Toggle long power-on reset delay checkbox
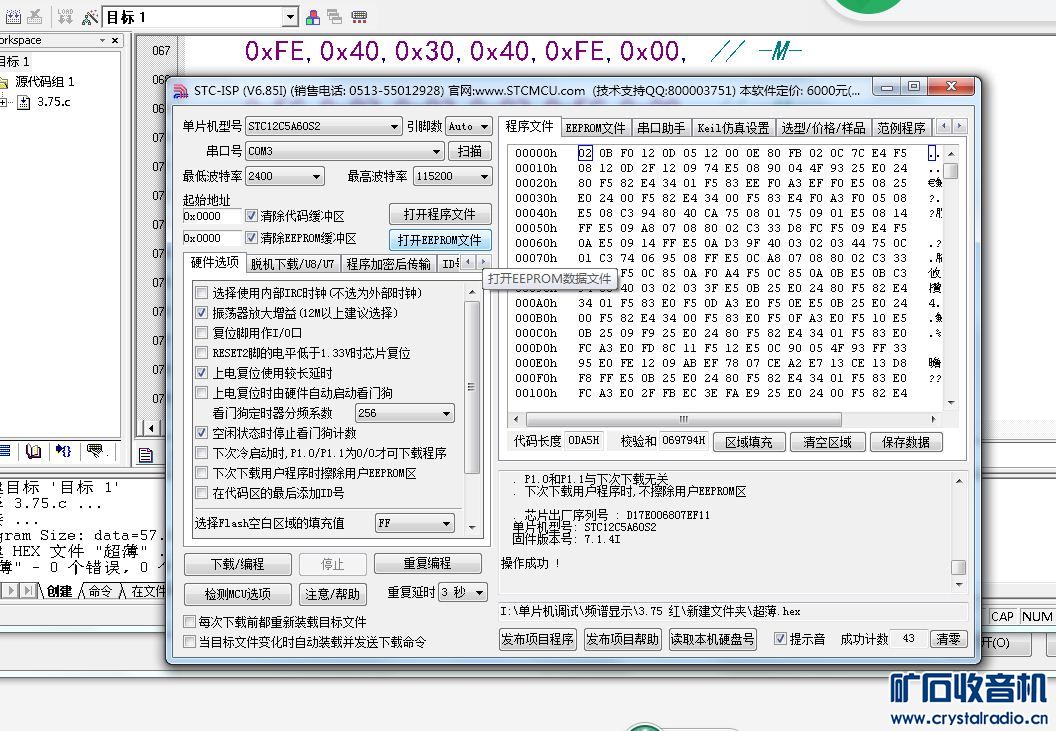This screenshot has width=1056, height=731. [201, 373]
